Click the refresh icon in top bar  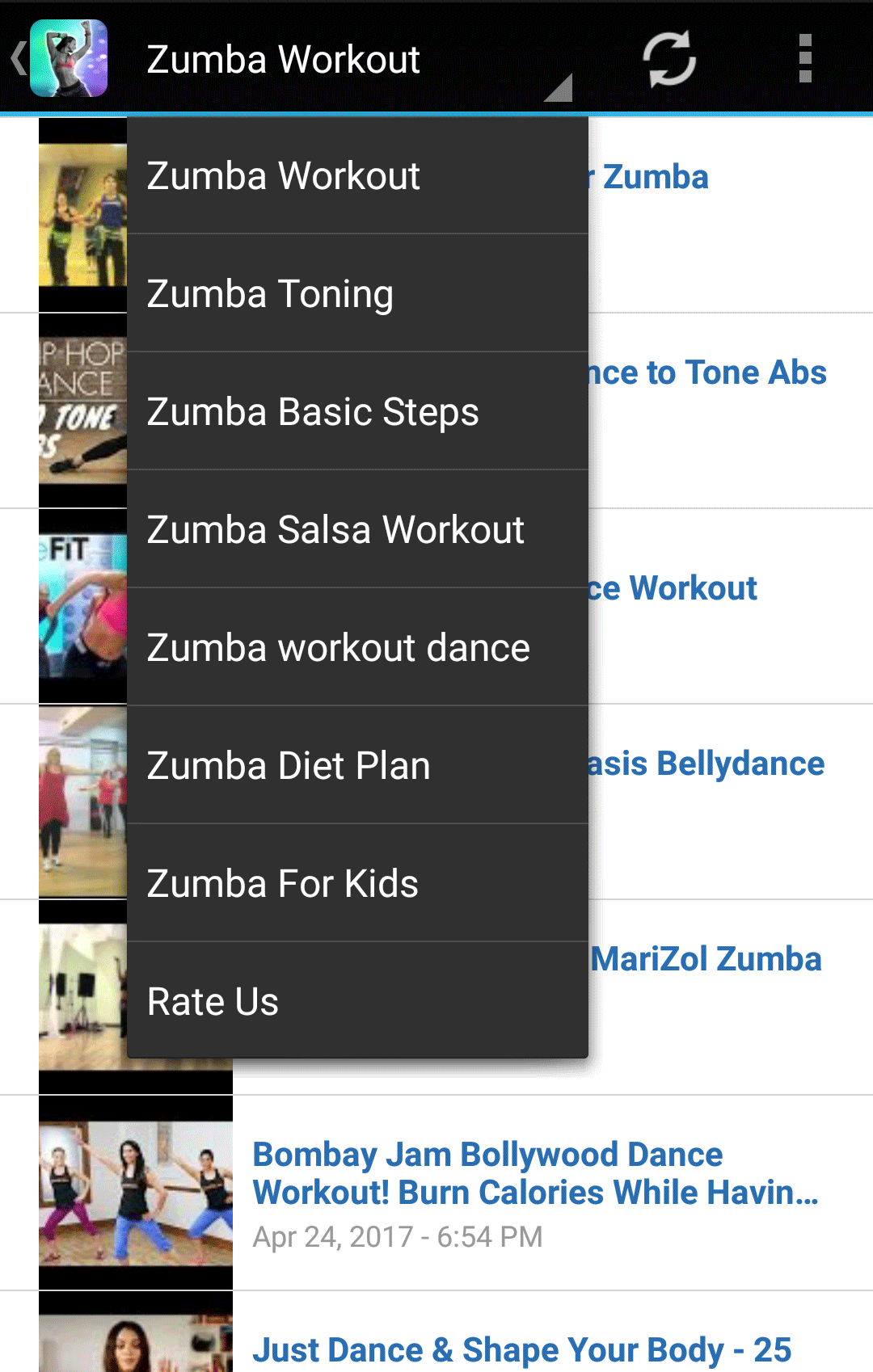(669, 58)
